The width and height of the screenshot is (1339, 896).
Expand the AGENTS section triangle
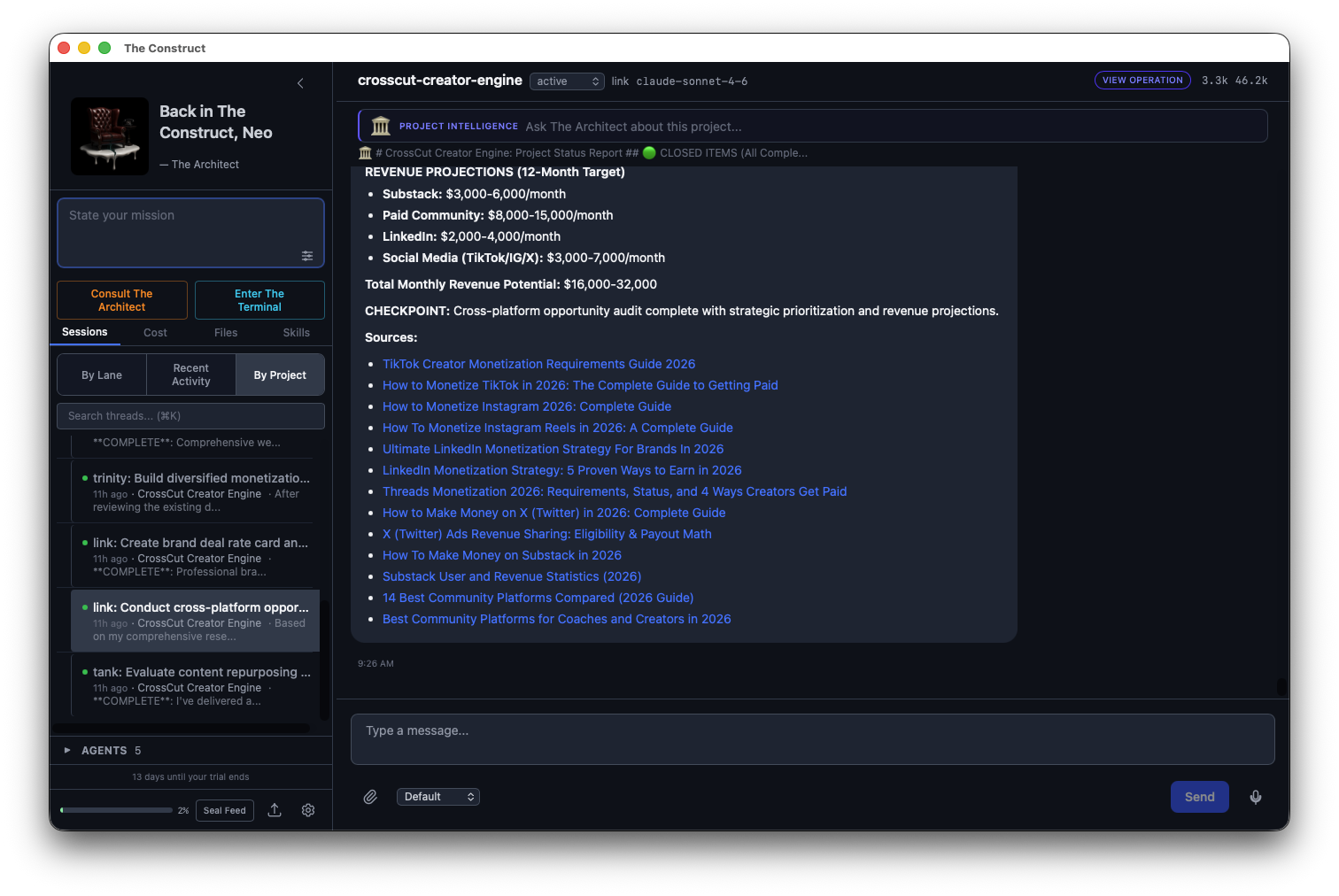[x=67, y=750]
